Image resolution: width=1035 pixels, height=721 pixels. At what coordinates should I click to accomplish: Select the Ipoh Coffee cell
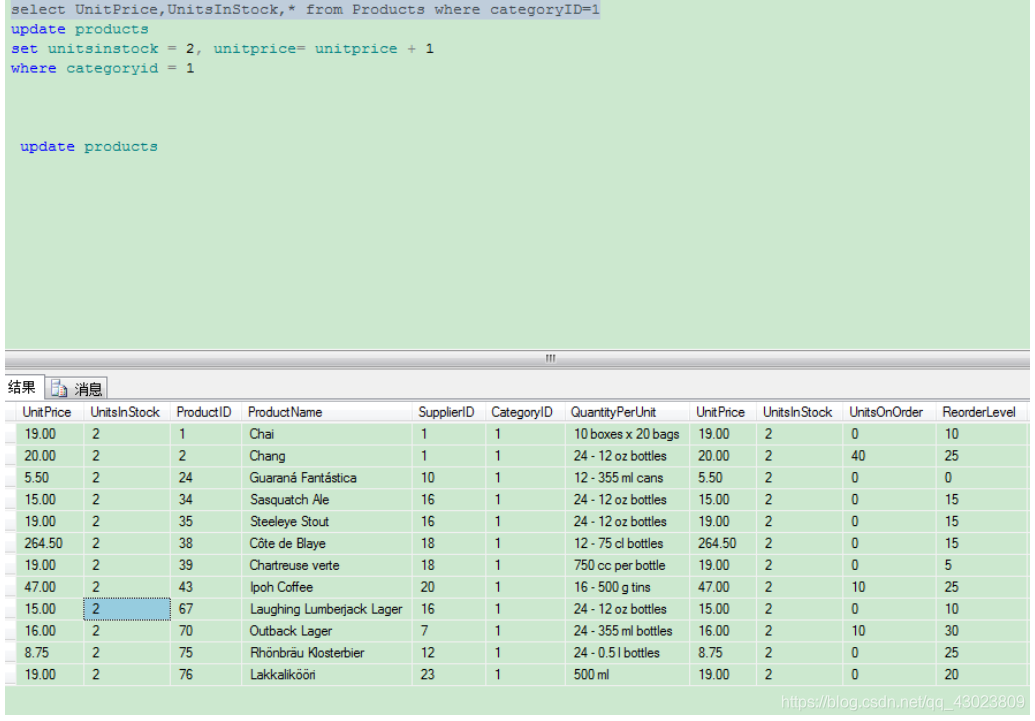tap(327, 586)
